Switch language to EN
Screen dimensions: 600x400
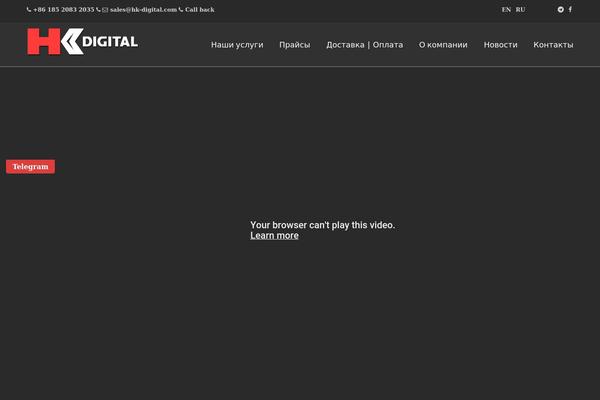click(506, 10)
